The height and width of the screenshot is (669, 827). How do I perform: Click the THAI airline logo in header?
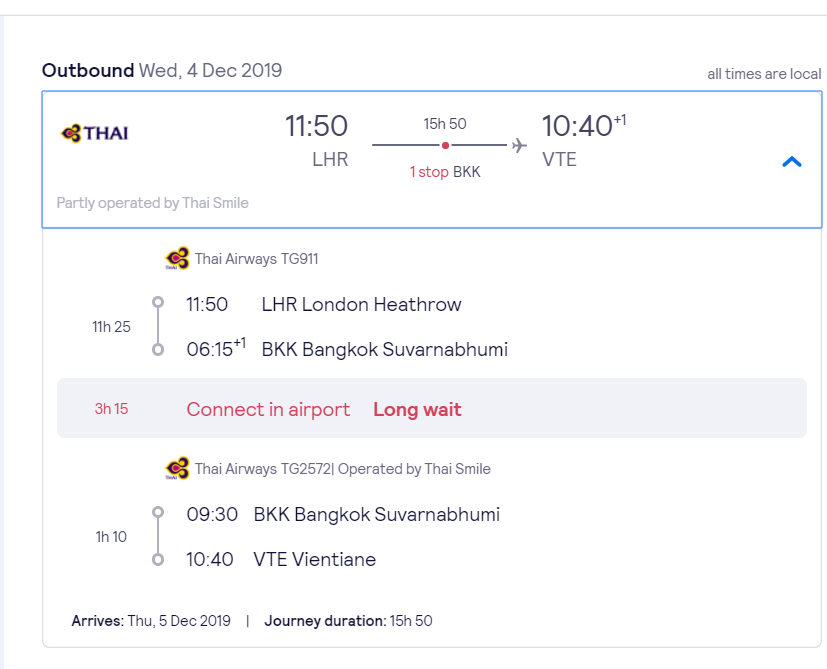click(x=95, y=133)
